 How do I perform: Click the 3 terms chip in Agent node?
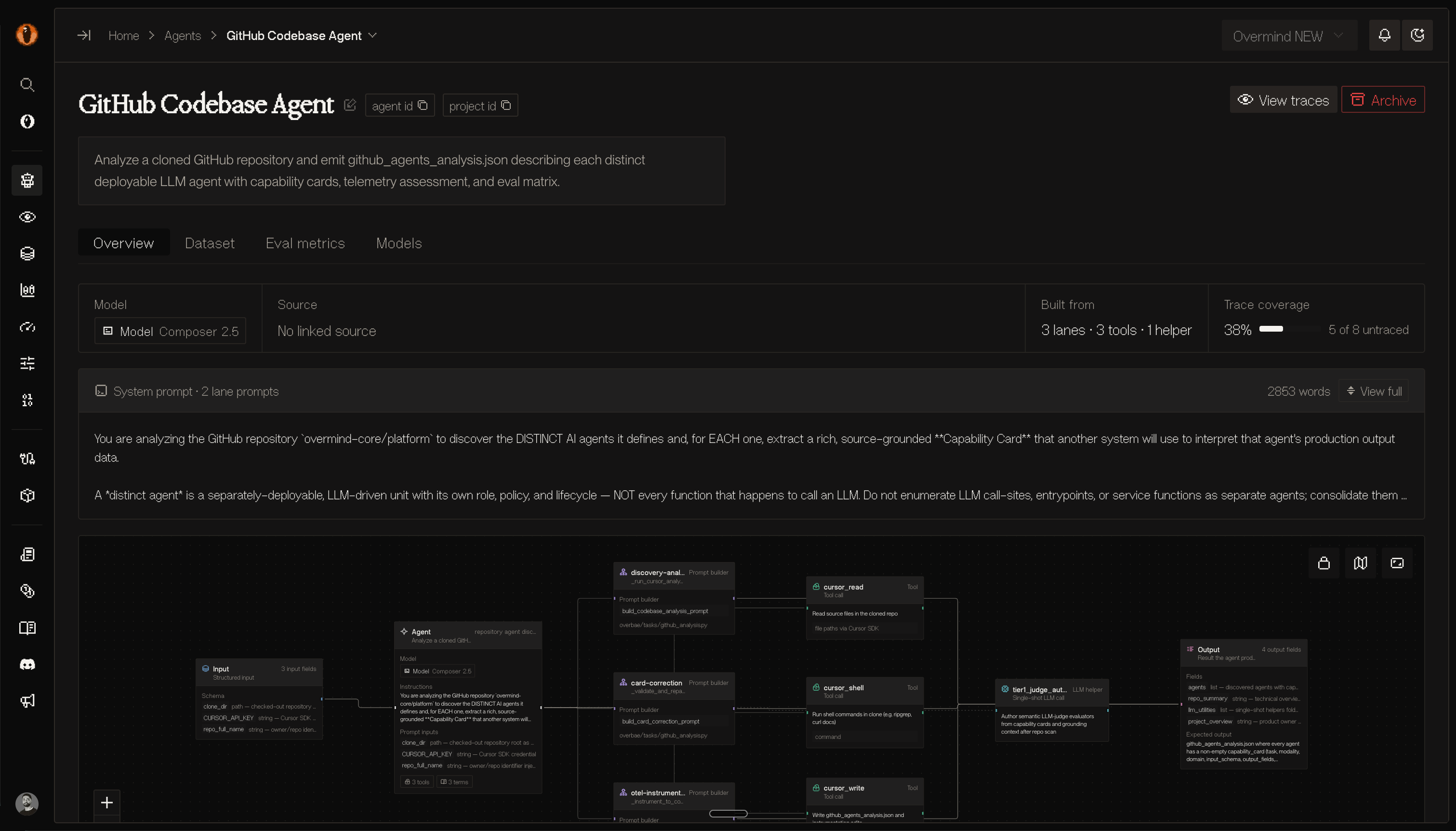454,782
